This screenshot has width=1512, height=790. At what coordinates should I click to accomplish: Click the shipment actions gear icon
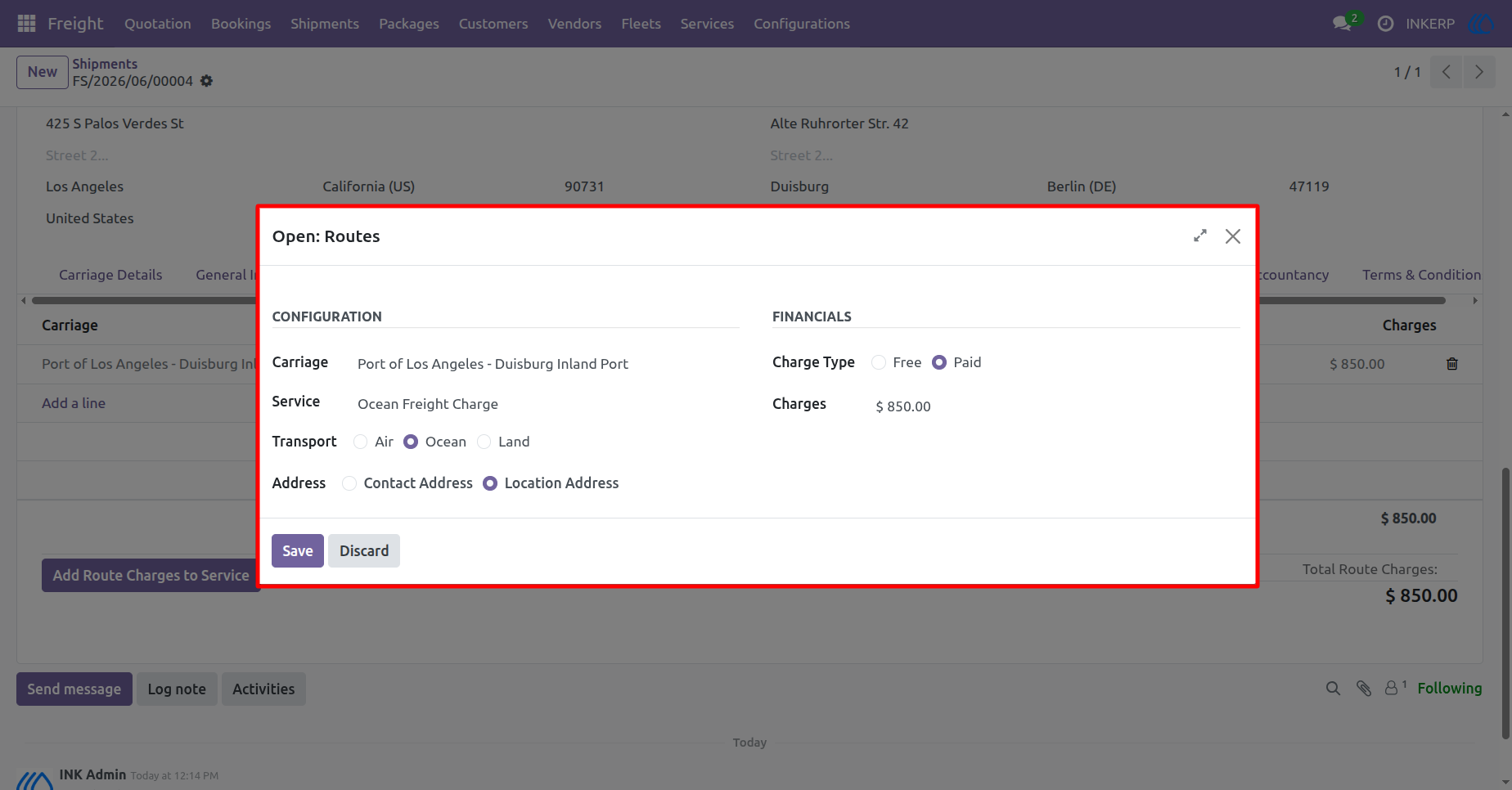(207, 81)
